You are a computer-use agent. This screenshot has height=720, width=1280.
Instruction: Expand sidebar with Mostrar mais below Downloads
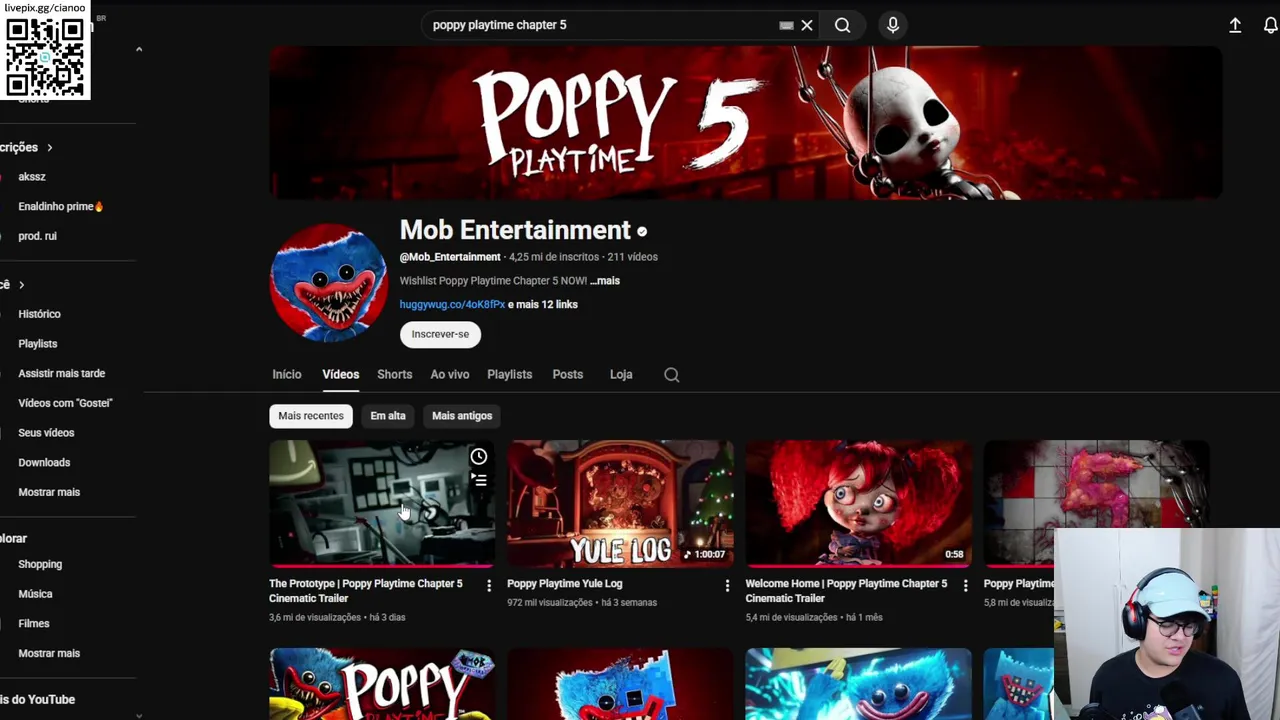click(49, 492)
